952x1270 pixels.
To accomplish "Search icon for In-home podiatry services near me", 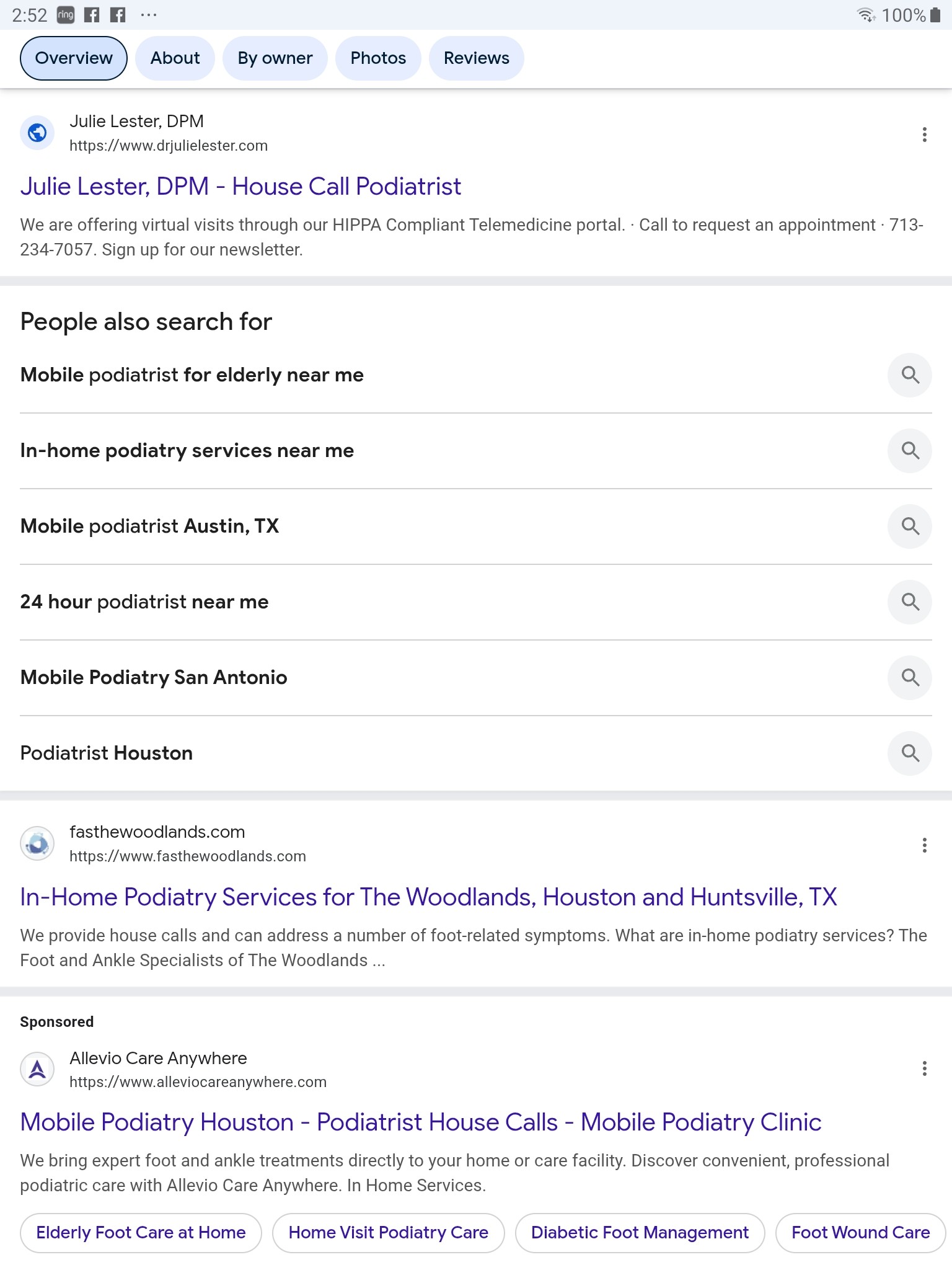I will tap(910, 451).
